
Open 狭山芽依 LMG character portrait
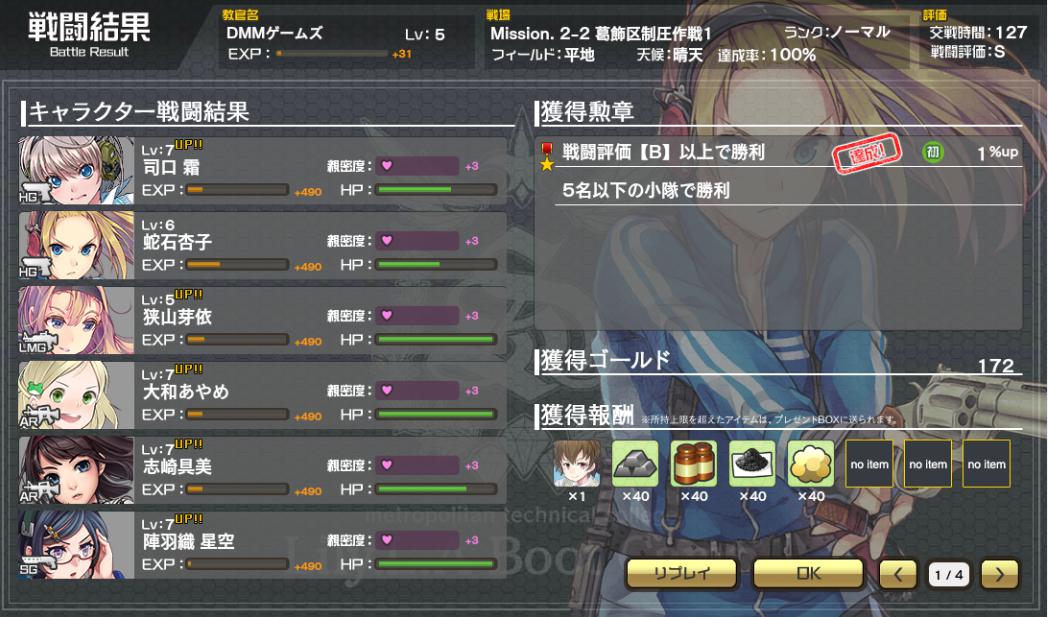click(76, 320)
